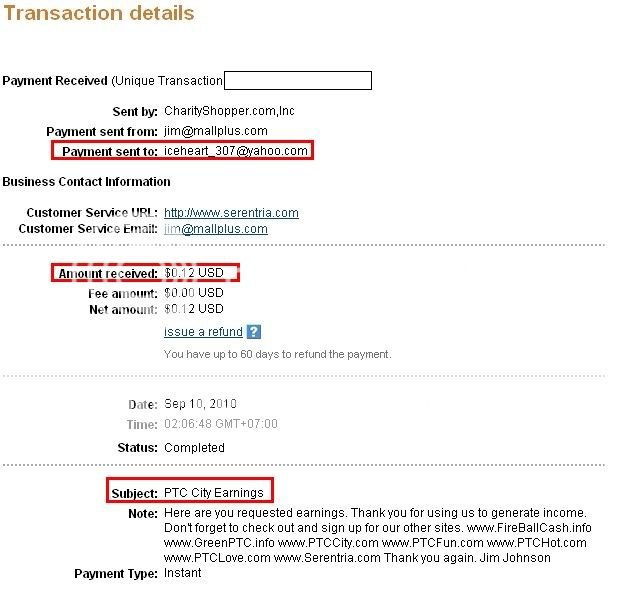Click the Transaction details heading
This screenshot has height=595, width=617.
point(98,14)
